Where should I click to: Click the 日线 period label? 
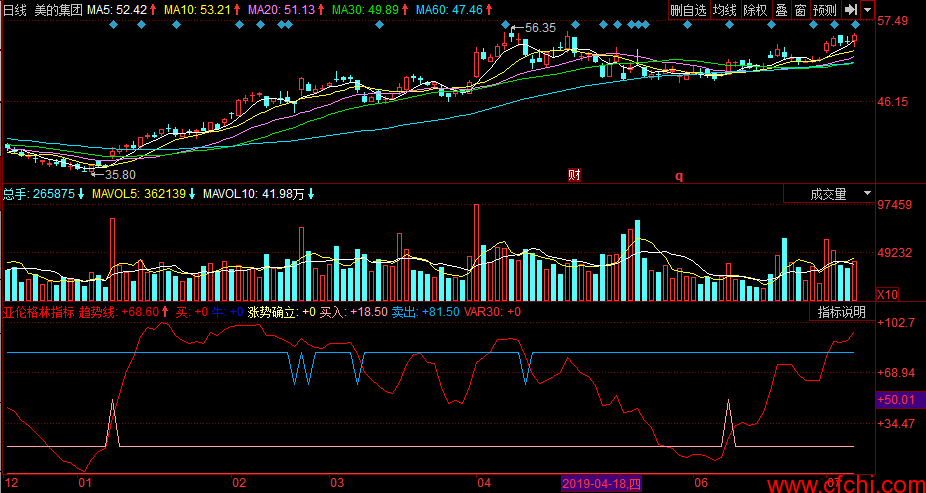15,9
